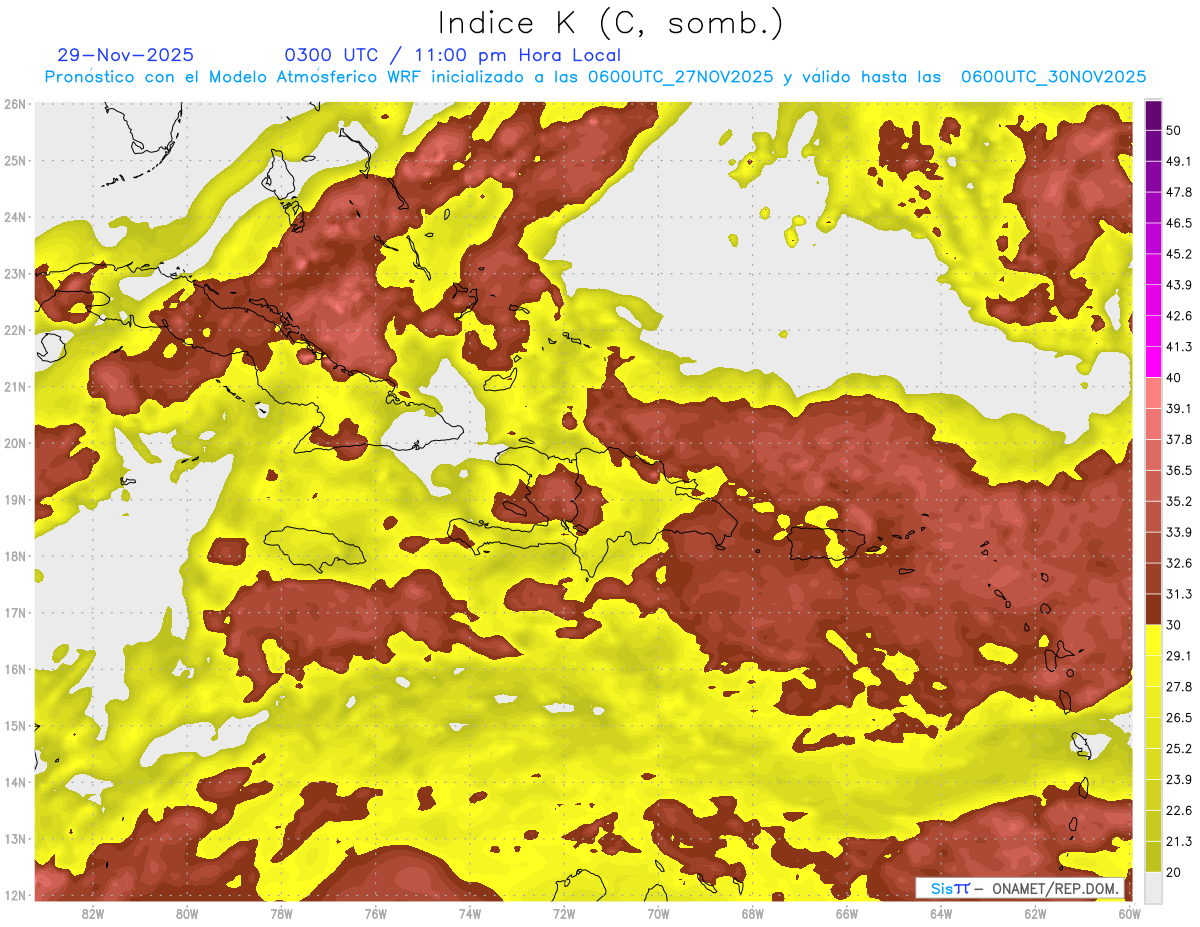The height and width of the screenshot is (927, 1200).
Task: Click the "Sistt - ONAMET/REP.DOM." credit label
Action: click(x=1020, y=888)
